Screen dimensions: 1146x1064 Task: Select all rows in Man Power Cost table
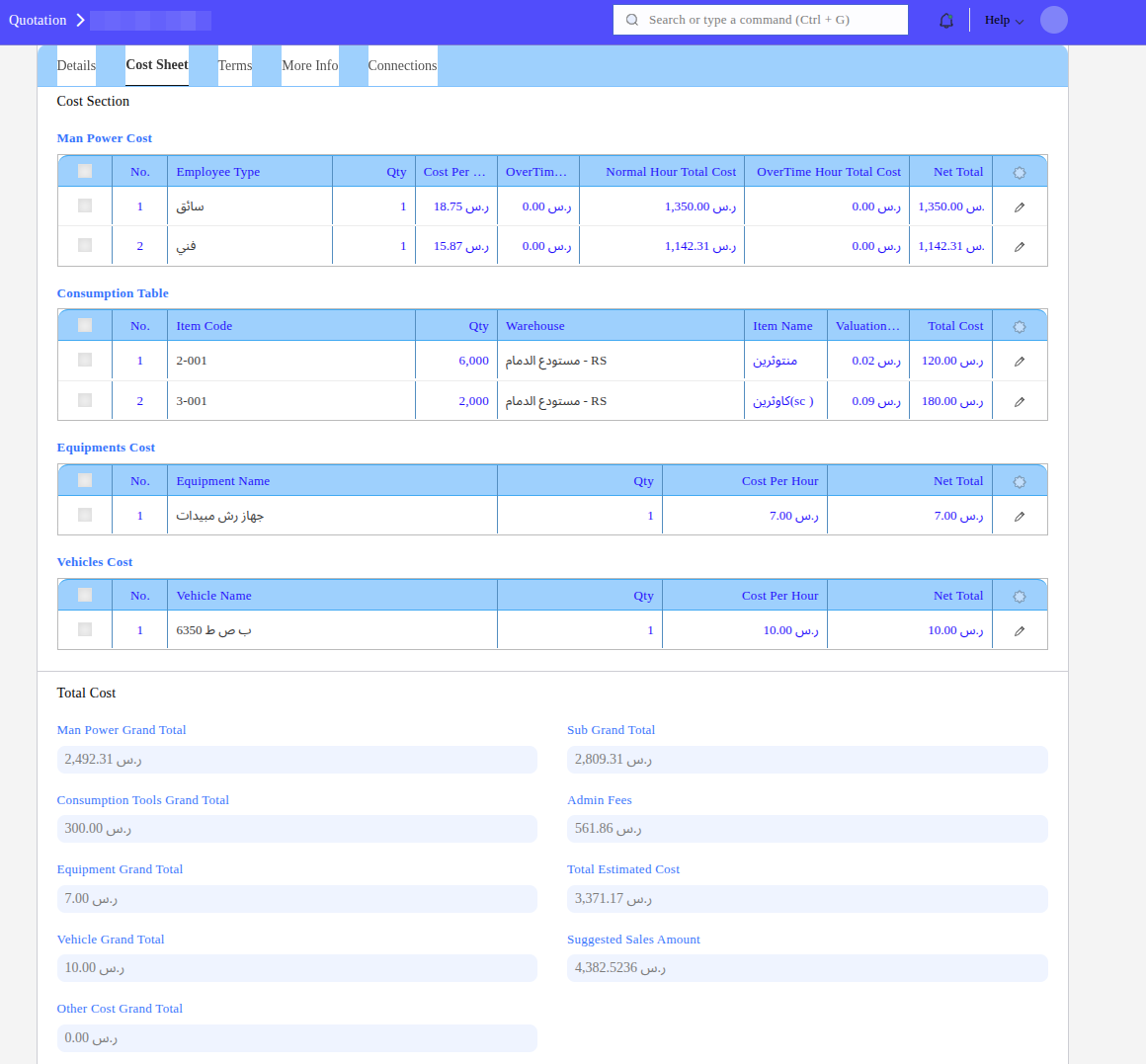(x=85, y=171)
